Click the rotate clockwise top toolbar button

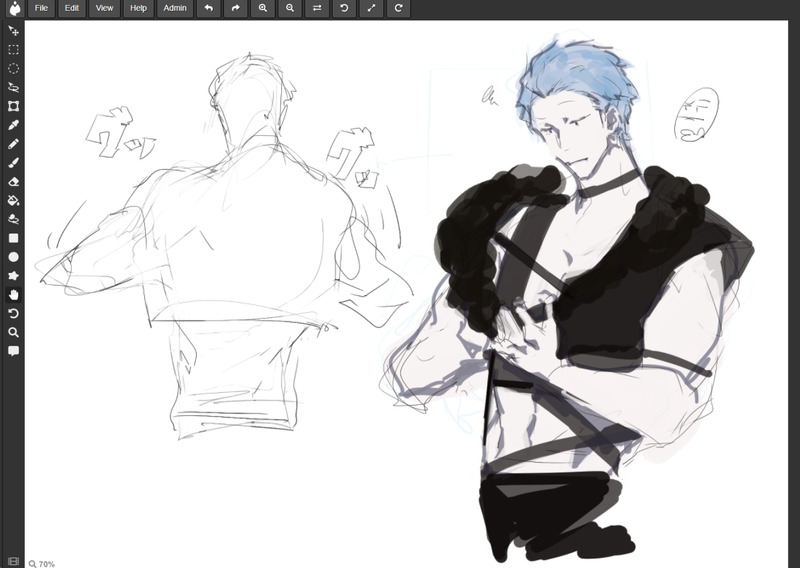(398, 8)
